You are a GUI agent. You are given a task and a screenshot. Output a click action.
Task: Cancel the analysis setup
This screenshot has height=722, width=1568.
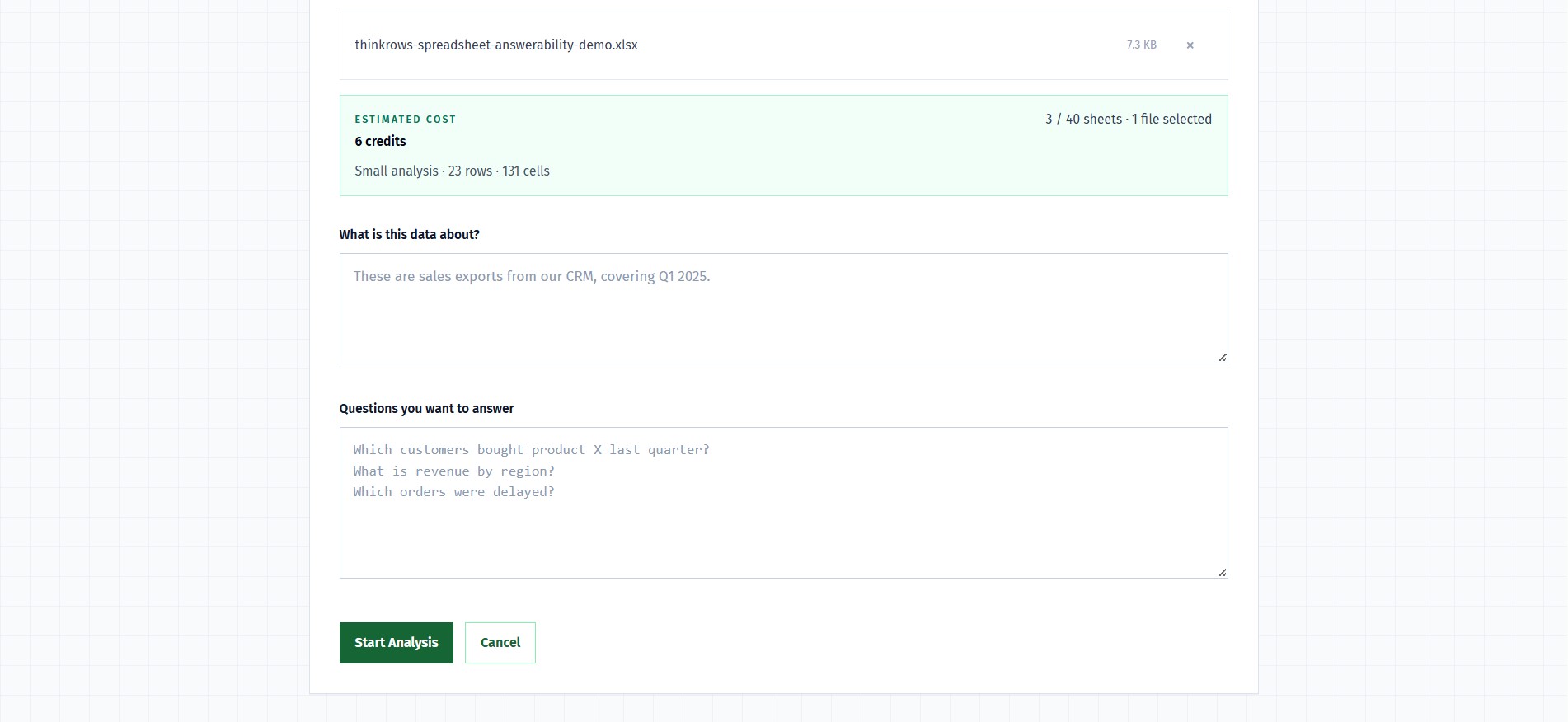[x=500, y=643]
